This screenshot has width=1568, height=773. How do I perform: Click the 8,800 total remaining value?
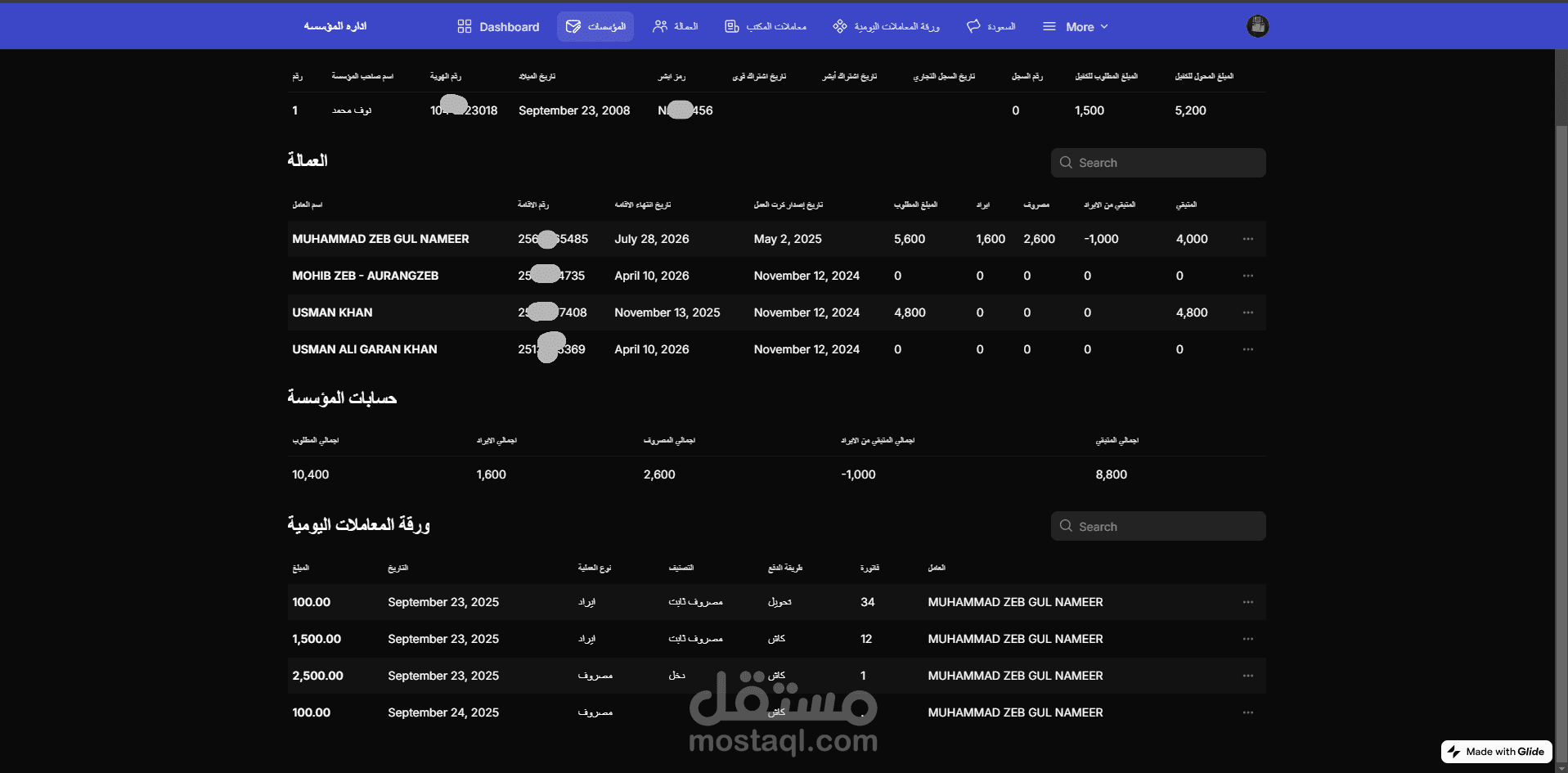(x=1112, y=474)
